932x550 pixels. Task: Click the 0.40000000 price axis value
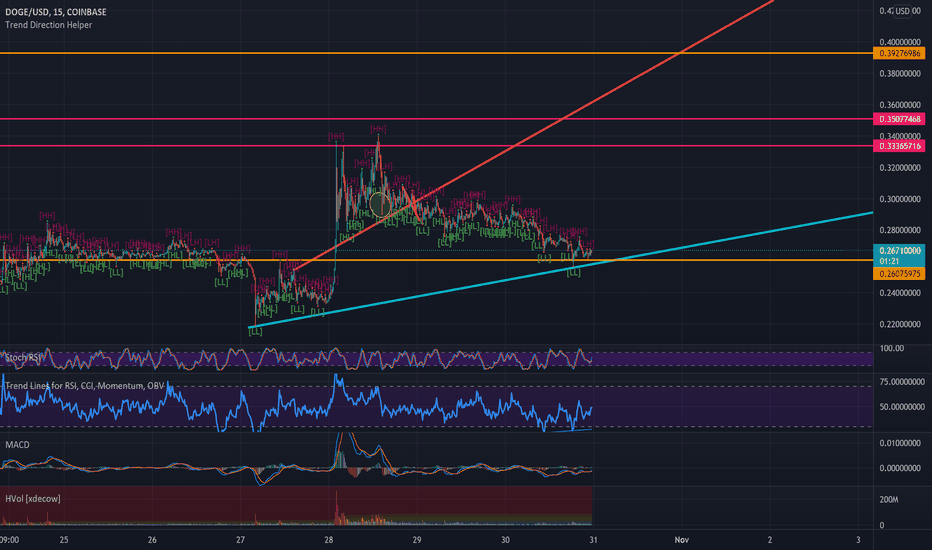coord(900,42)
